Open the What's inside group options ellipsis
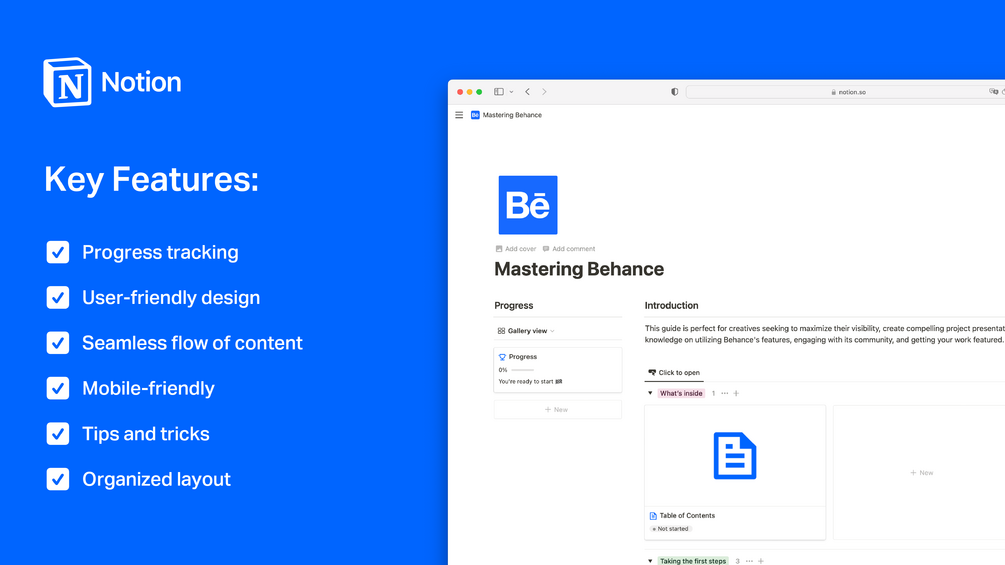1005x565 pixels. pos(725,393)
